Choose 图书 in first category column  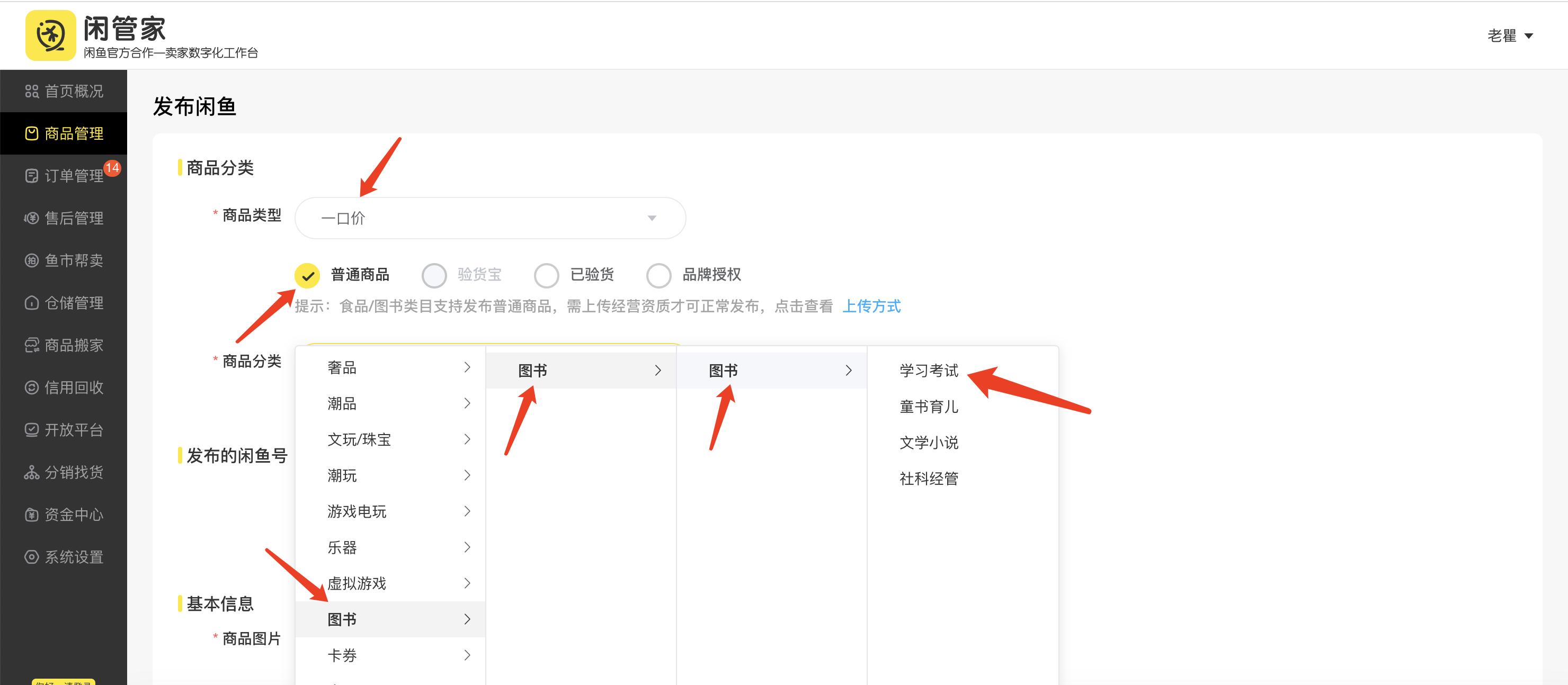390,619
